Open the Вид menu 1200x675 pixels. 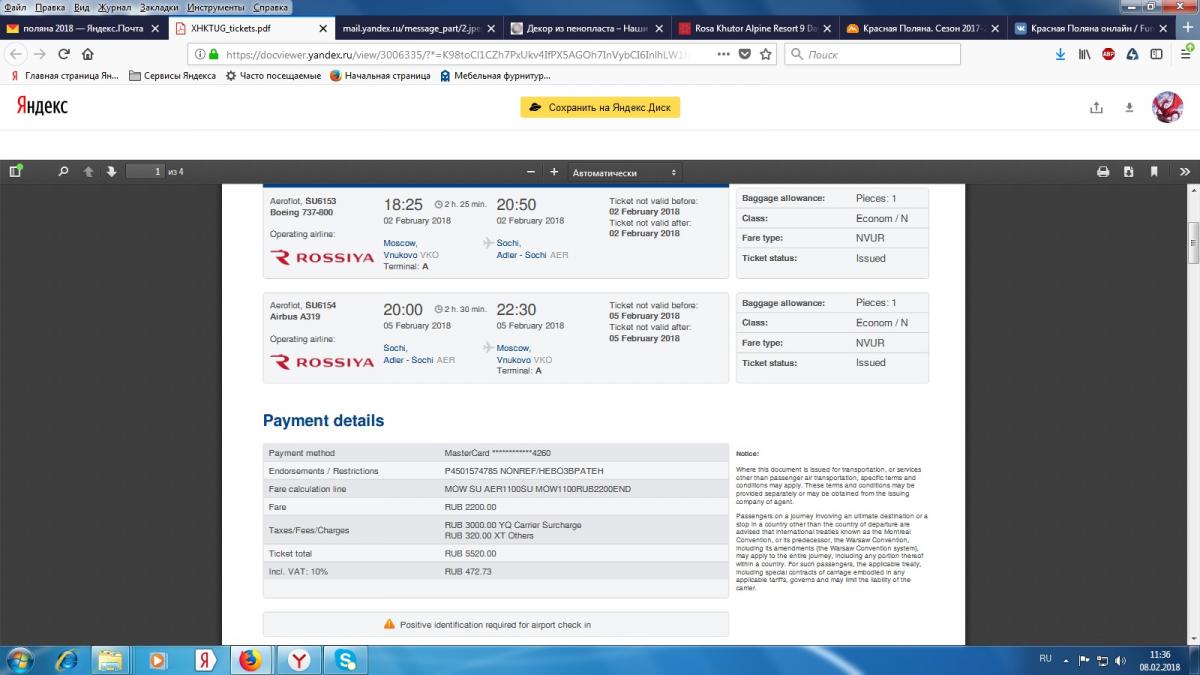82,7
